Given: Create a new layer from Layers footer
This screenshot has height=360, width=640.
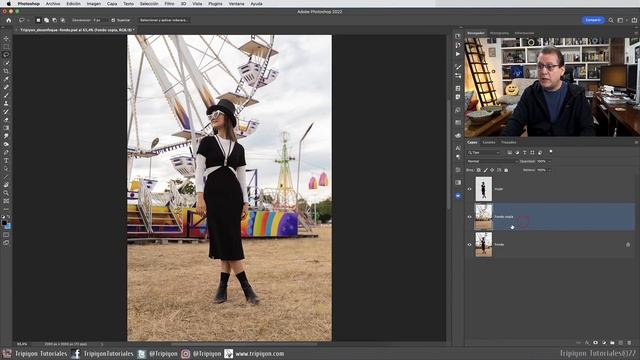Looking at the screenshot, I should pos(621,343).
